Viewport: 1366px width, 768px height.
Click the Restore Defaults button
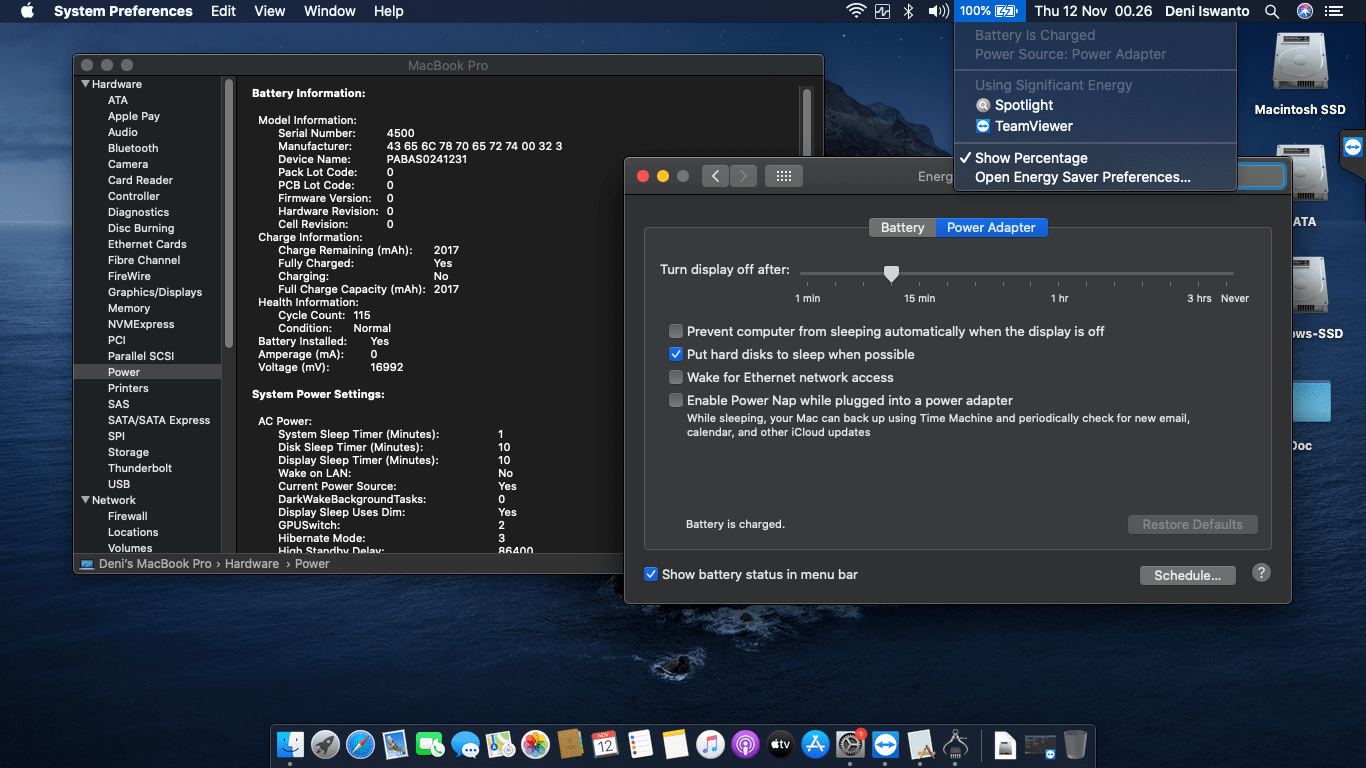[1192, 524]
